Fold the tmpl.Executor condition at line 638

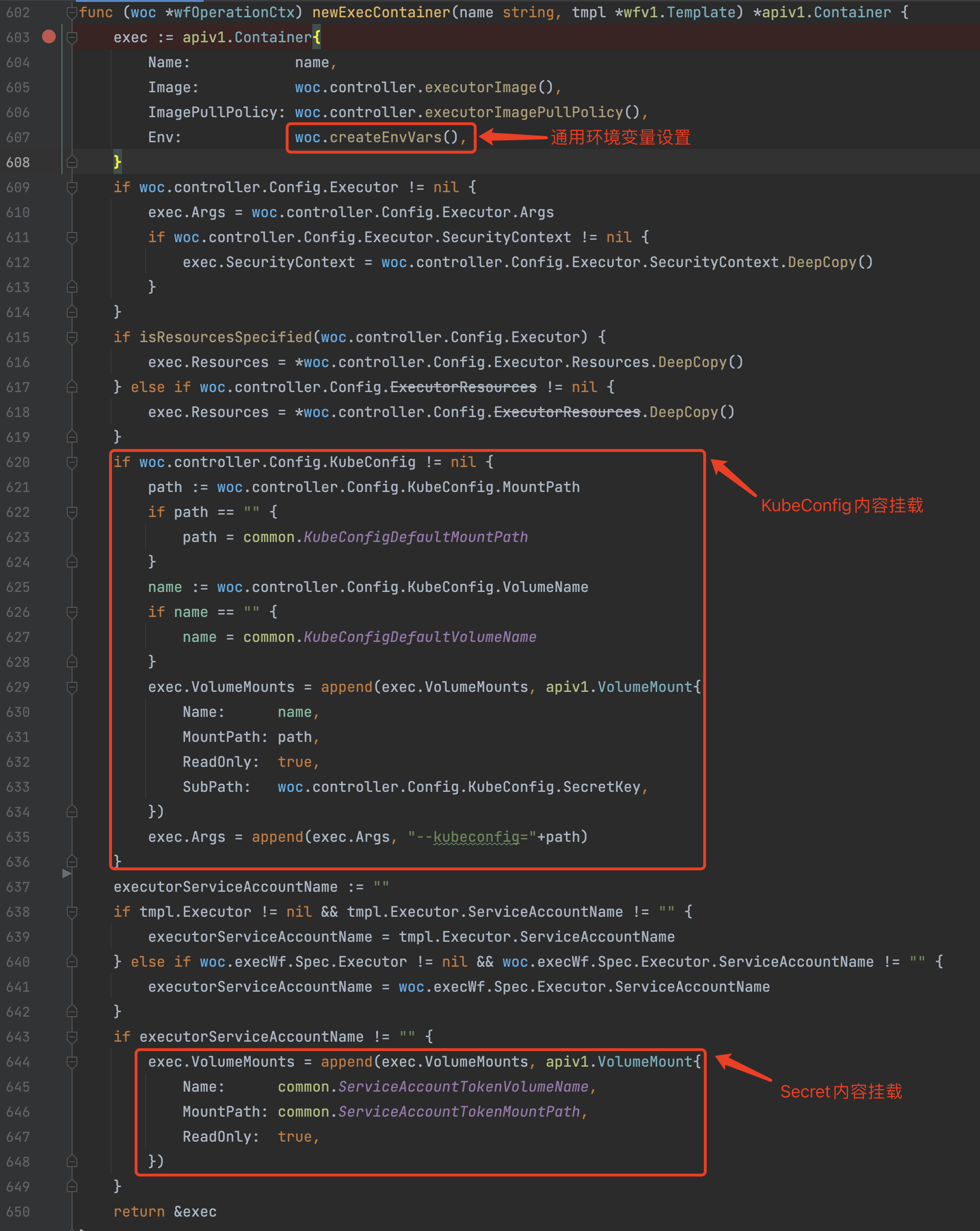coord(72,912)
